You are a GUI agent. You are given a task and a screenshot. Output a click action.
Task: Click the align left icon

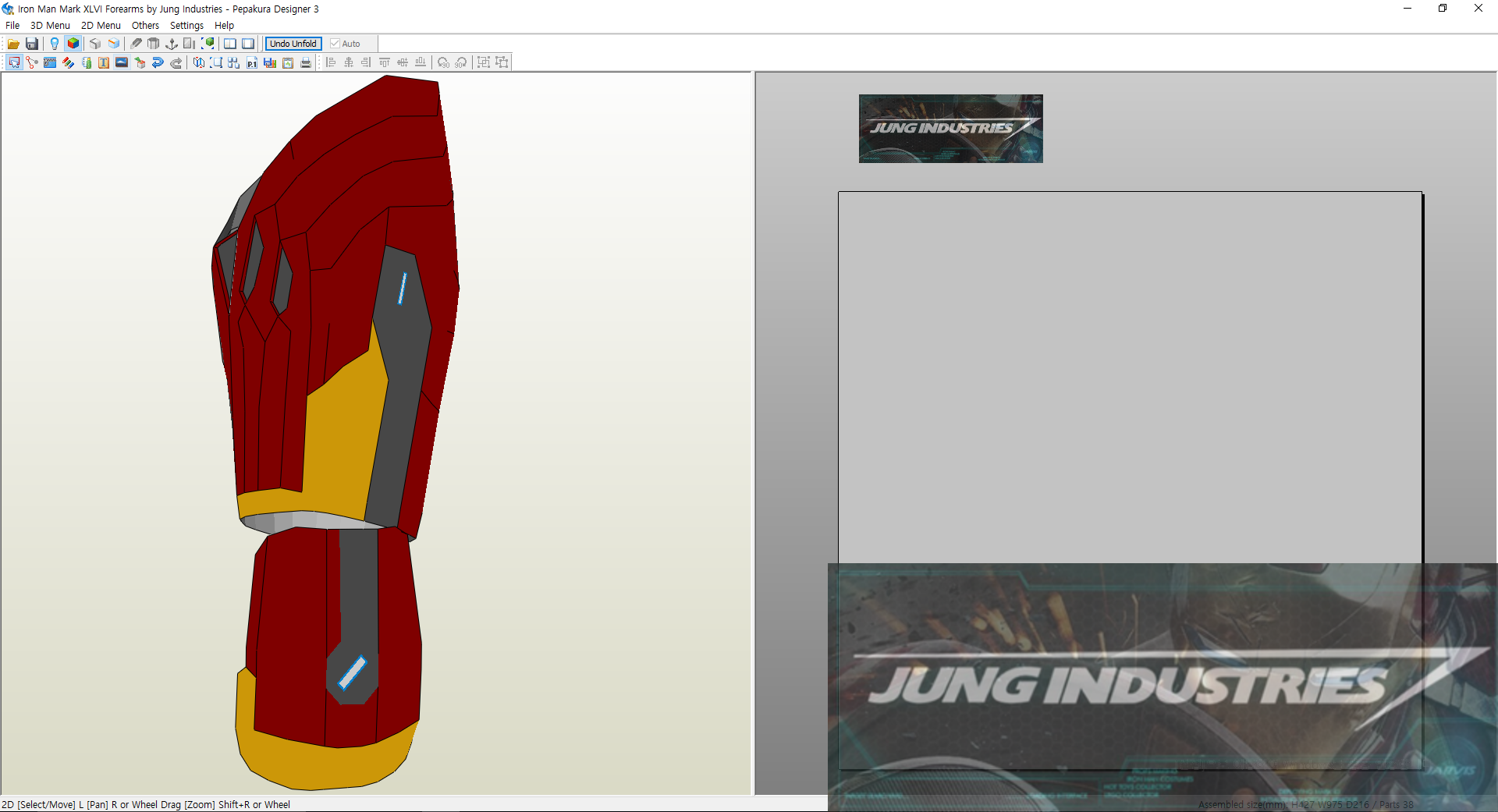331,62
